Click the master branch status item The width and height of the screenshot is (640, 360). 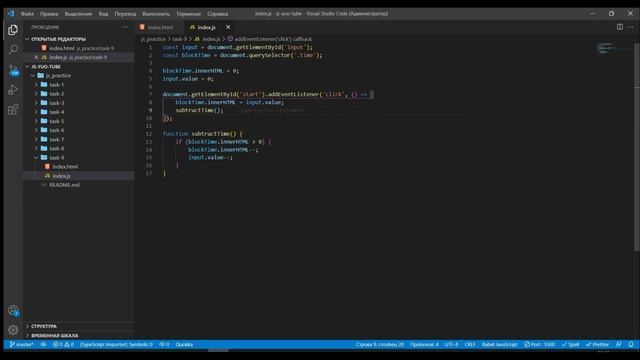22,344
